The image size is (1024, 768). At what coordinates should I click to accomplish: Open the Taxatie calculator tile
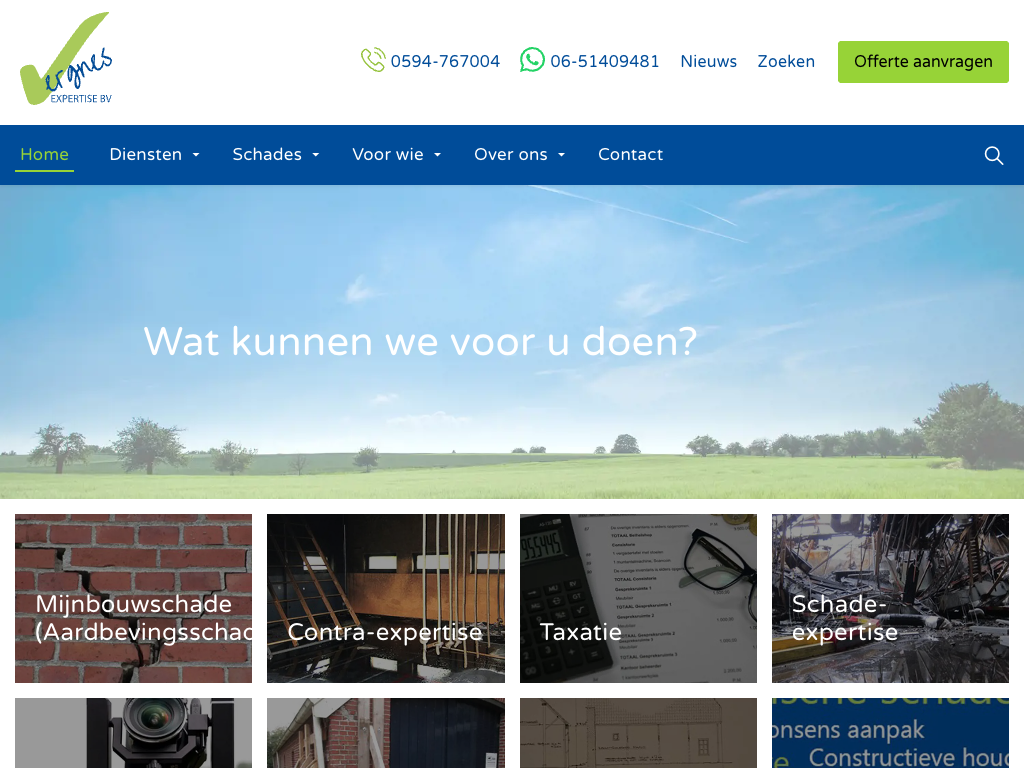[x=638, y=598]
